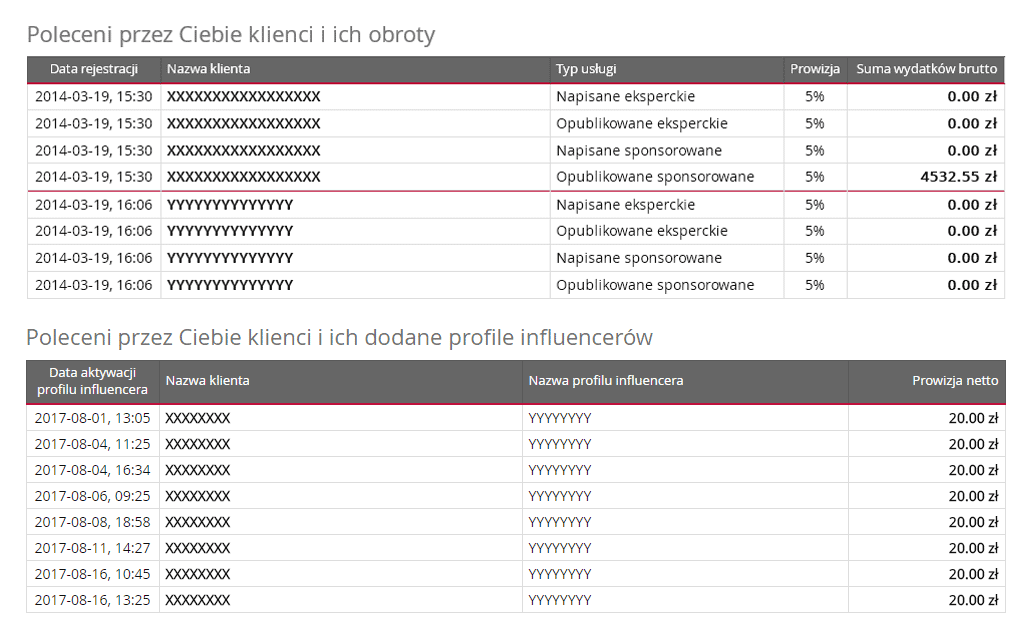Click the 'Poleceni przez Ciebie klienci i ich obroty' heading
Screen dimensions: 1033x639
click(x=231, y=34)
